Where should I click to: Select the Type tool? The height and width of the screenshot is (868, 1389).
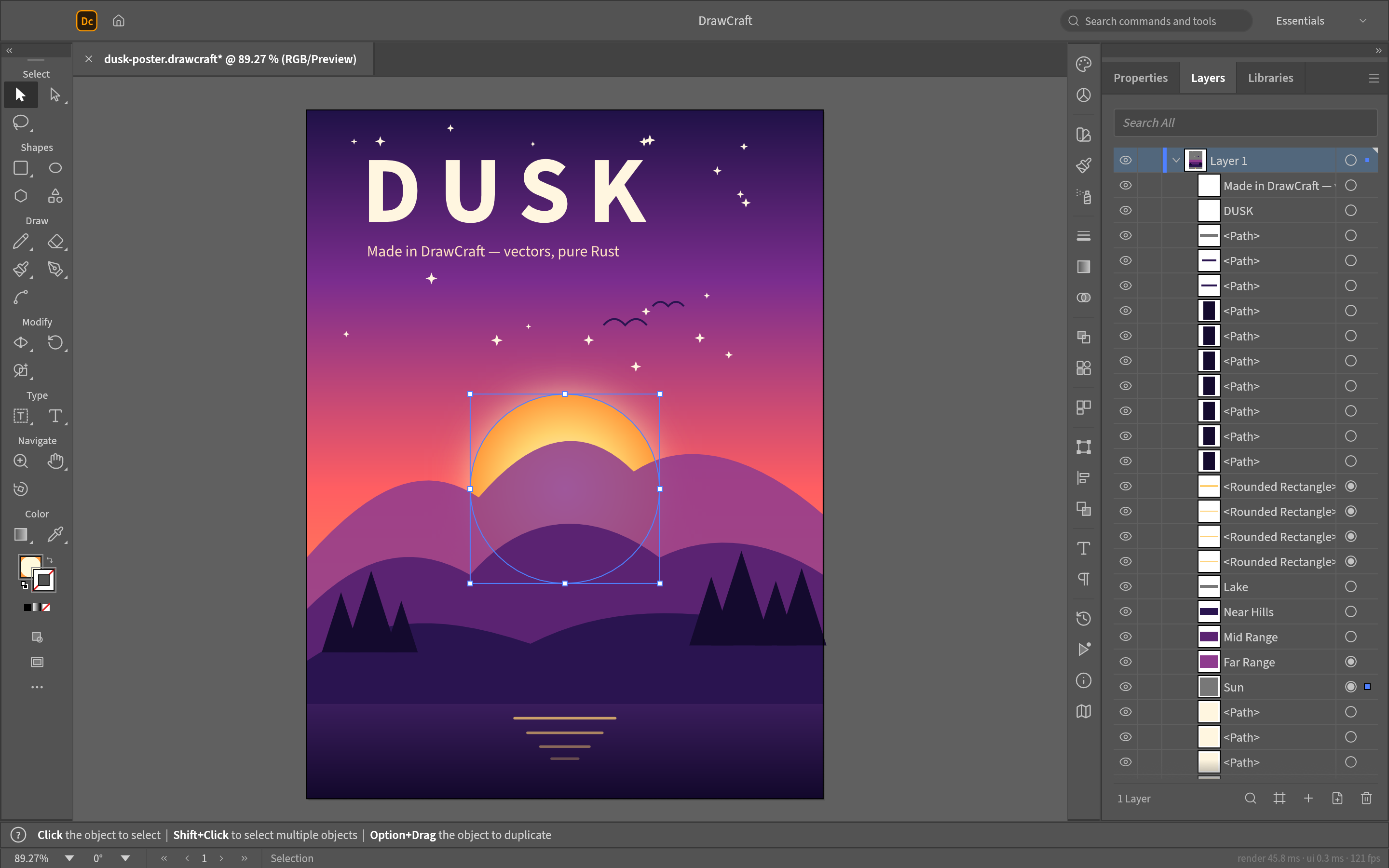pos(55,416)
